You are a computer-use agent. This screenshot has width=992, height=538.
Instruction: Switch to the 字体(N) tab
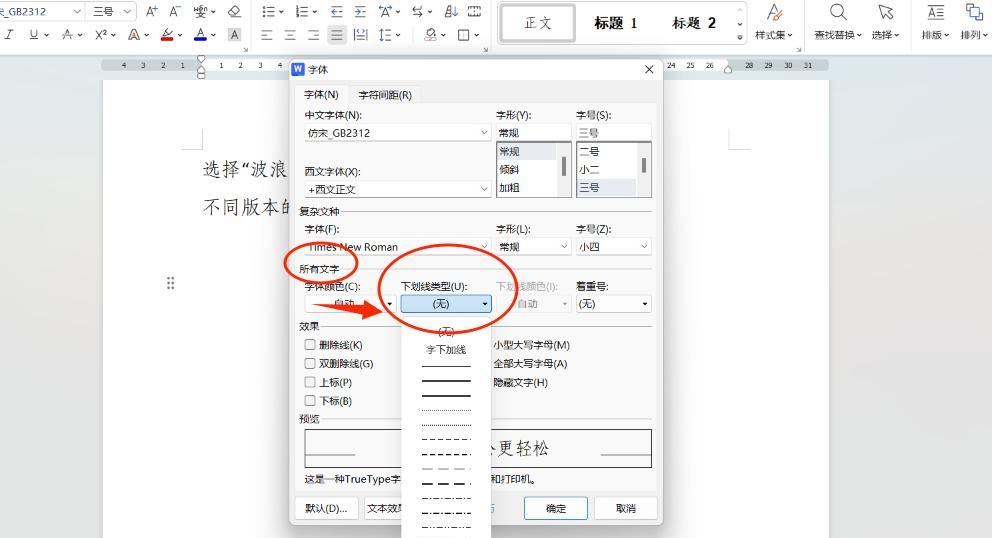tap(321, 95)
